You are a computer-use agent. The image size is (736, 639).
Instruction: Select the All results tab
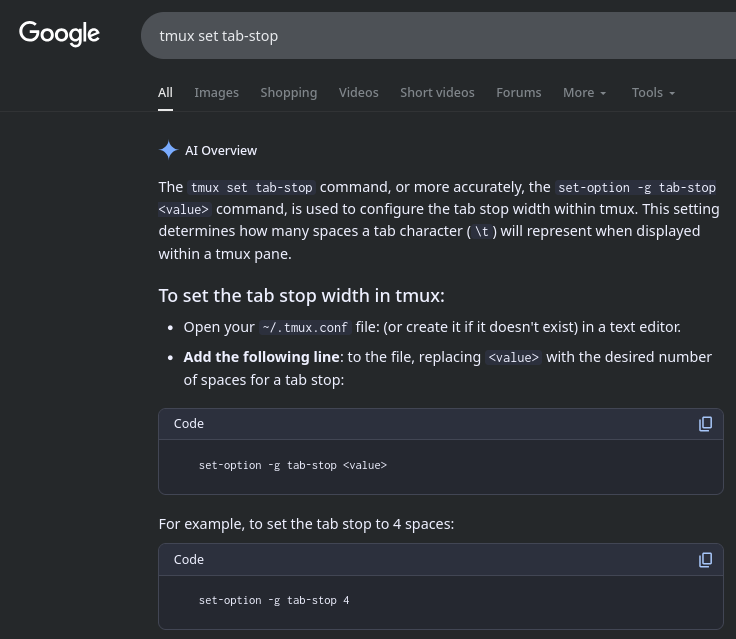(165, 92)
